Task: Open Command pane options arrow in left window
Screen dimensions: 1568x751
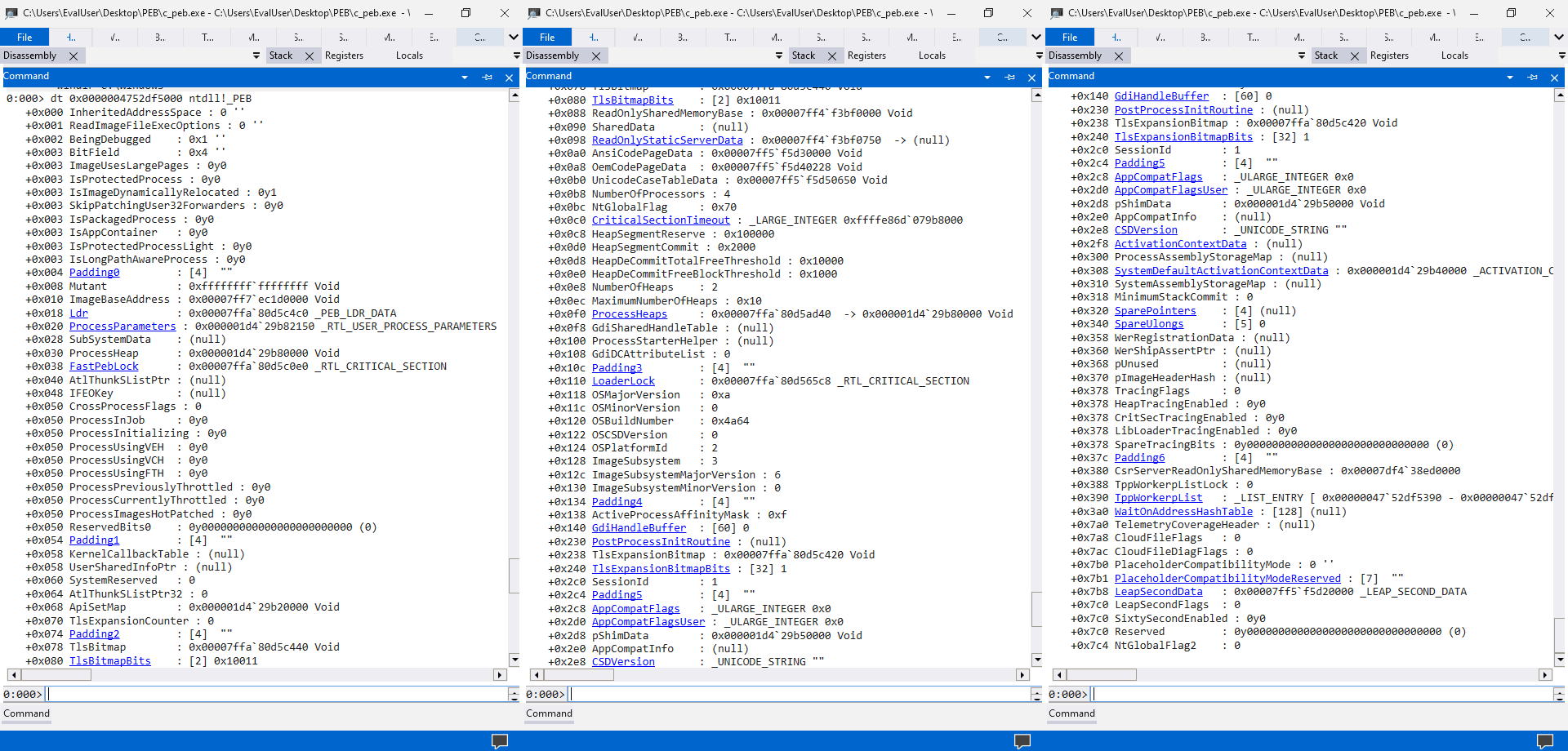Action: (465, 78)
